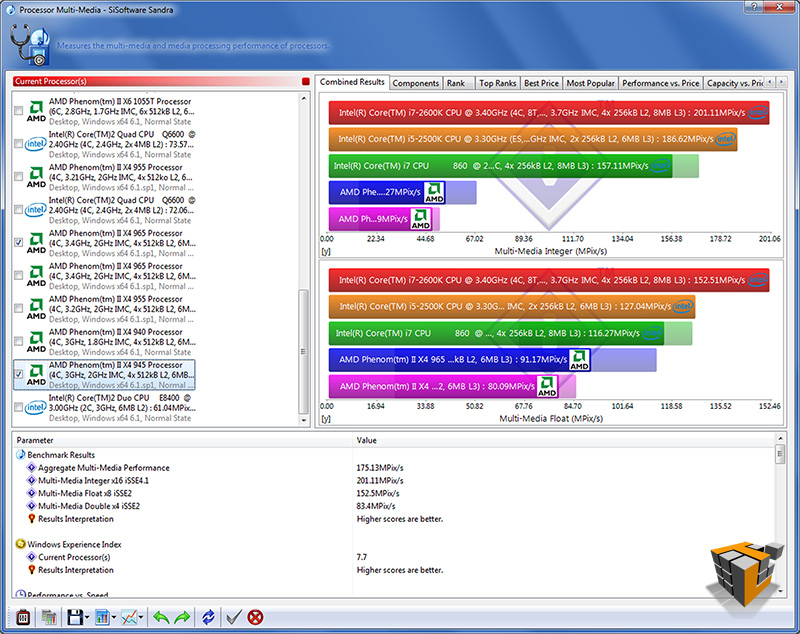Go forward with the green right arrow
The height and width of the screenshot is (634, 800).
click(182, 618)
